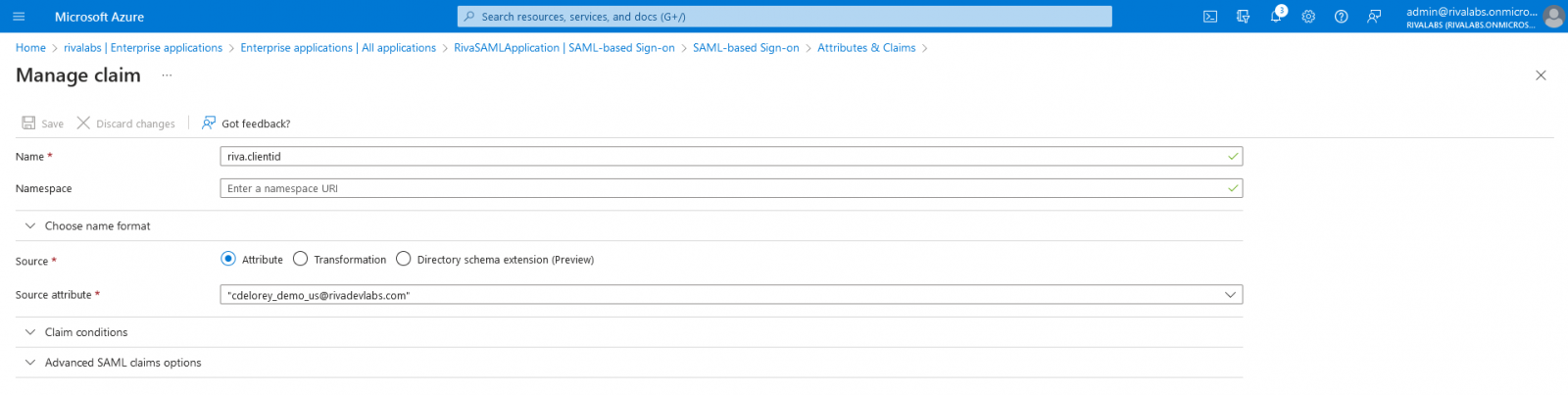The height and width of the screenshot is (395, 1568).
Task: Click the Microsoft Azure logo text
Action: click(x=99, y=17)
